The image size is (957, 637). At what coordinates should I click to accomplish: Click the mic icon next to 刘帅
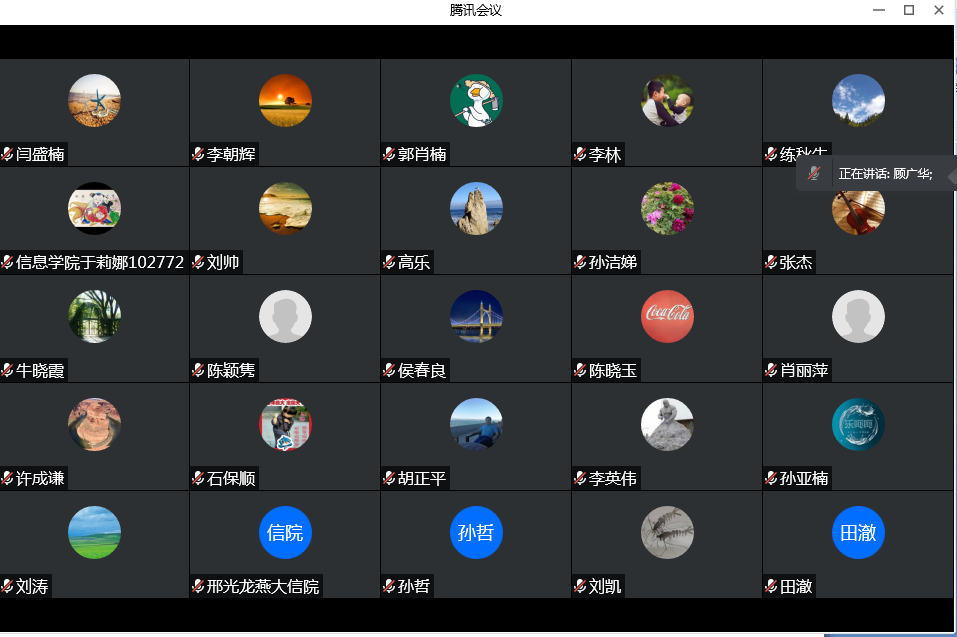[x=198, y=262]
